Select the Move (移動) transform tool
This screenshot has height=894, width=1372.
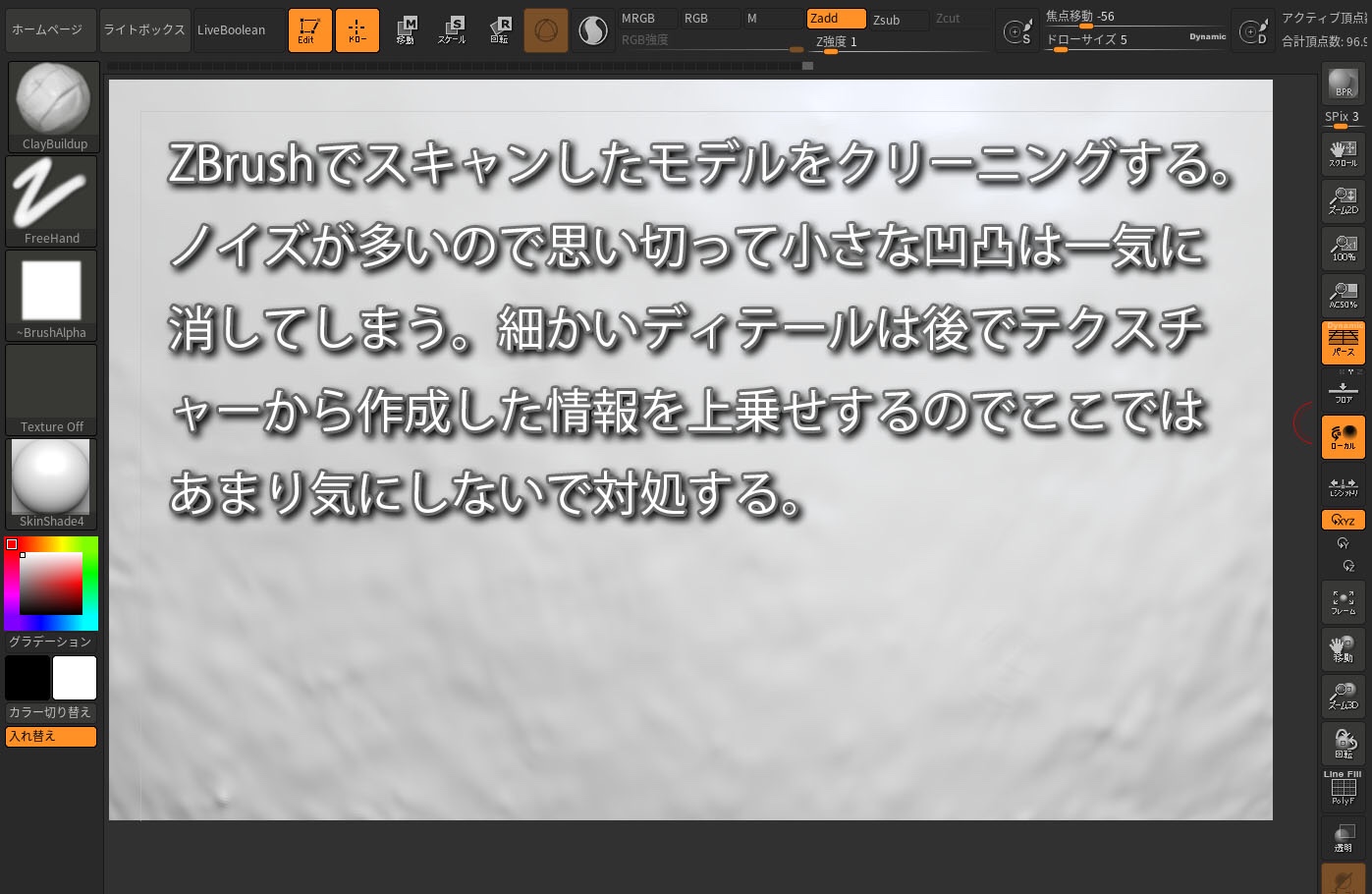[x=406, y=30]
